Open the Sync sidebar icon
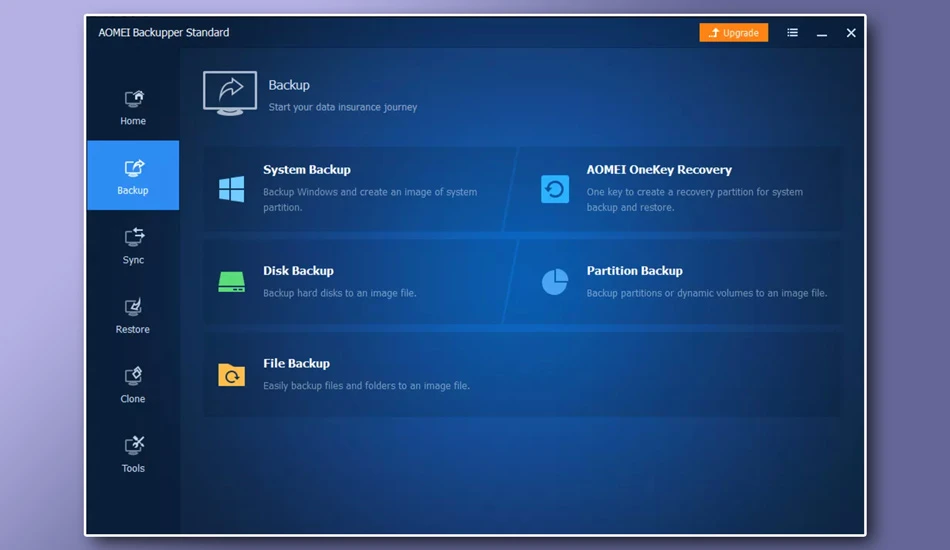The height and width of the screenshot is (550, 950). tap(133, 237)
